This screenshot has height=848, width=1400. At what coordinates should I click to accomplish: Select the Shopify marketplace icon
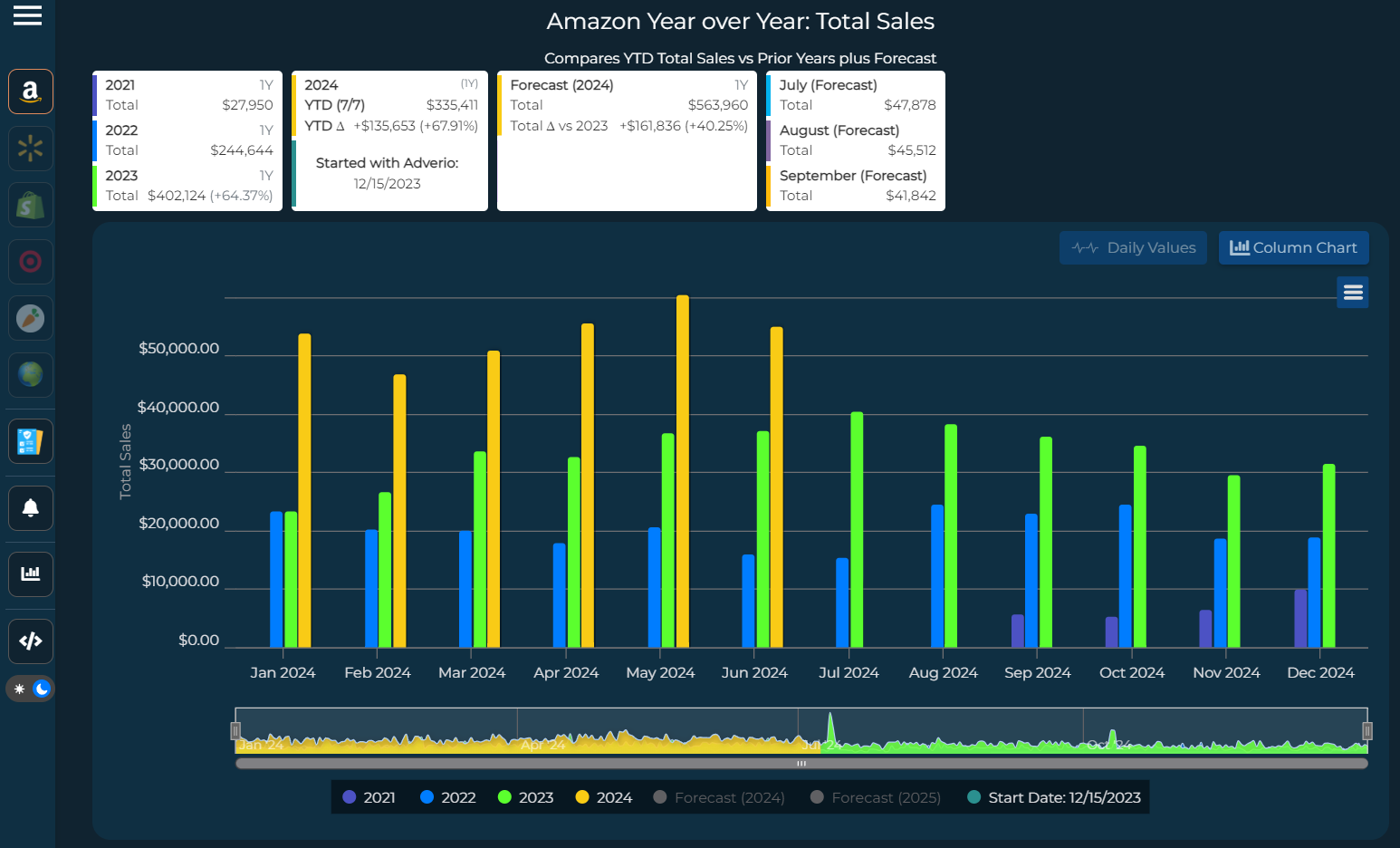pos(31,205)
